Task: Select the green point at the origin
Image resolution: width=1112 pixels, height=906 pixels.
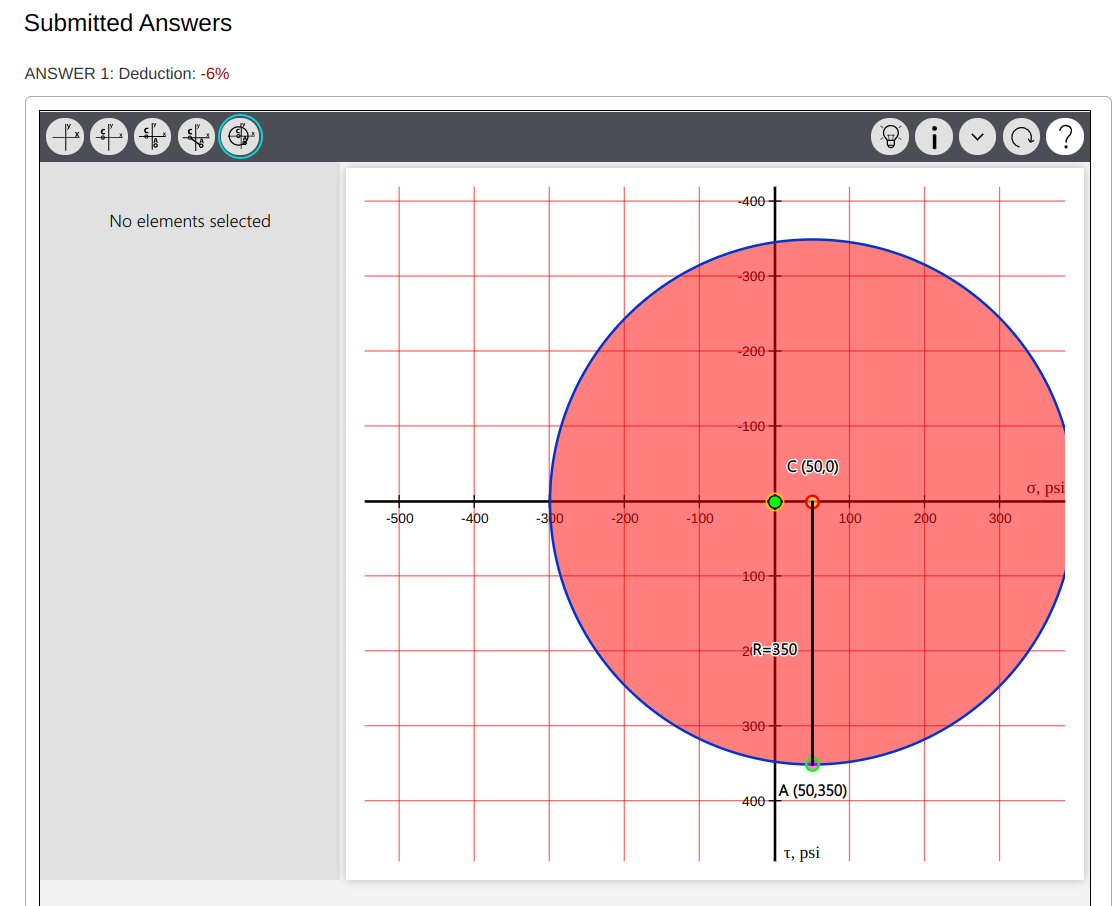Action: coord(774,501)
